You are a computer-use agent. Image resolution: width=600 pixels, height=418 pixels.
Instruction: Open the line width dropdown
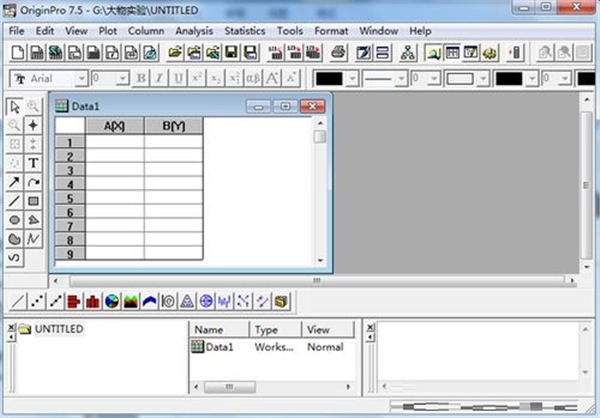coord(434,78)
